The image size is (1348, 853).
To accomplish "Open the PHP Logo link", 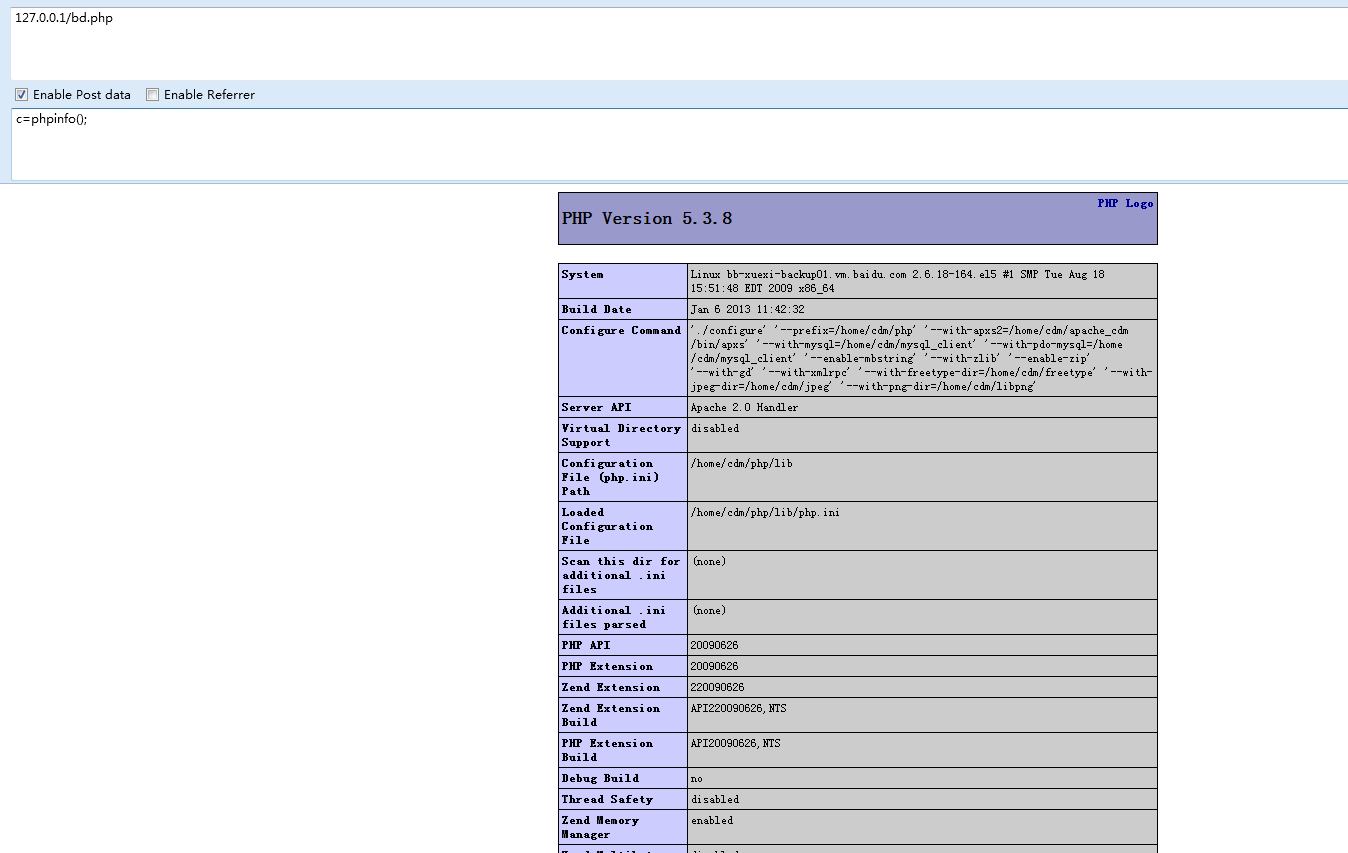I will click(x=1125, y=203).
